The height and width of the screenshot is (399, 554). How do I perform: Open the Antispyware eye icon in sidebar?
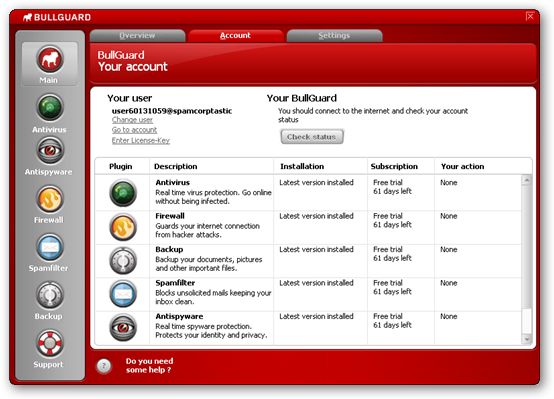[x=50, y=151]
